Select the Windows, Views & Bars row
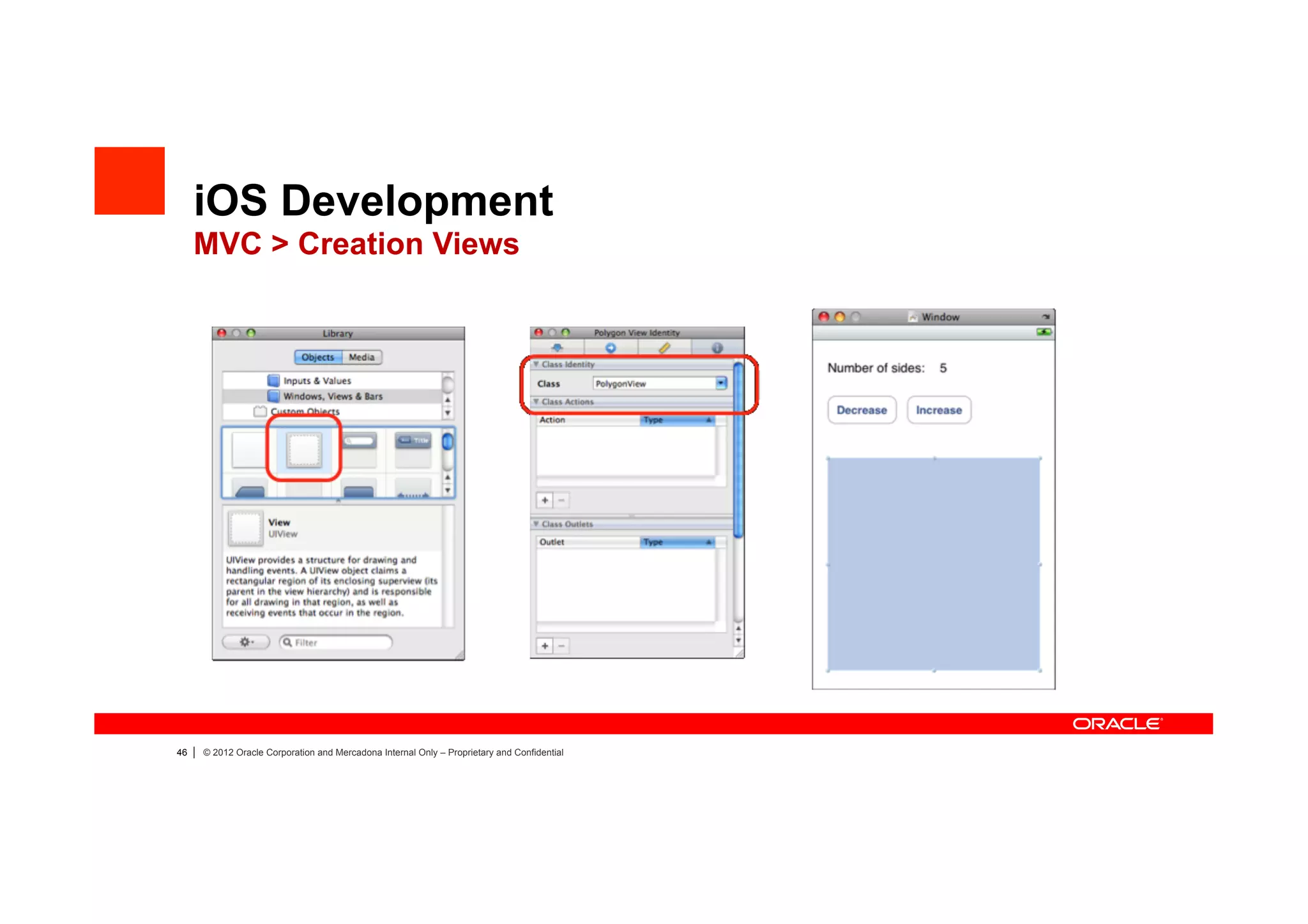Viewport: 1308px width, 924px height. [x=332, y=396]
